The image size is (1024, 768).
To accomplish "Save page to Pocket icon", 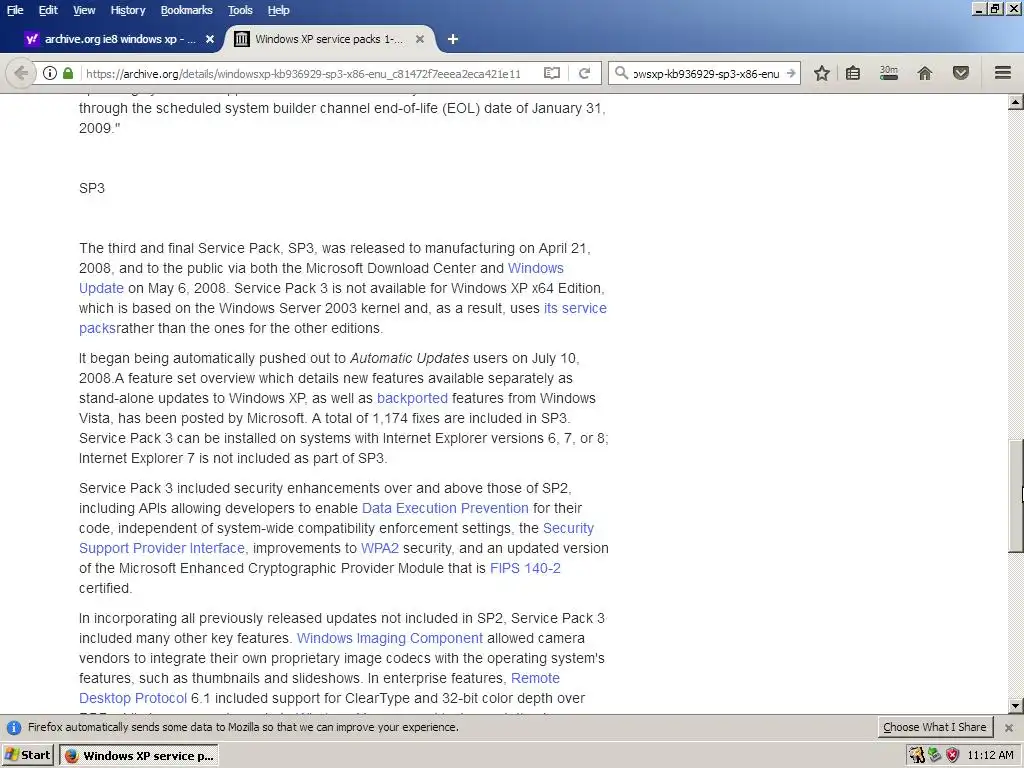I will 961,73.
